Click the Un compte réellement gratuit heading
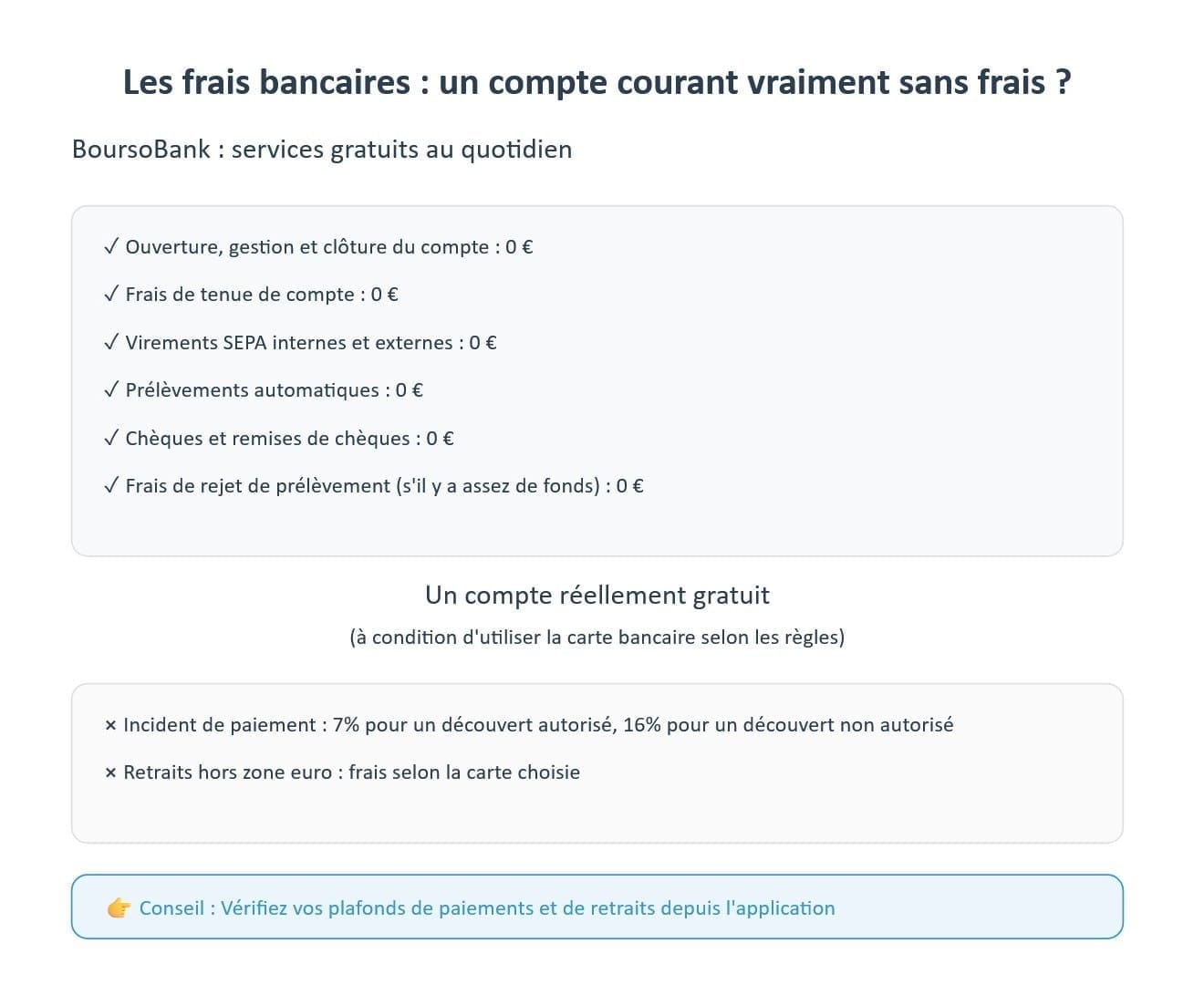 point(597,596)
